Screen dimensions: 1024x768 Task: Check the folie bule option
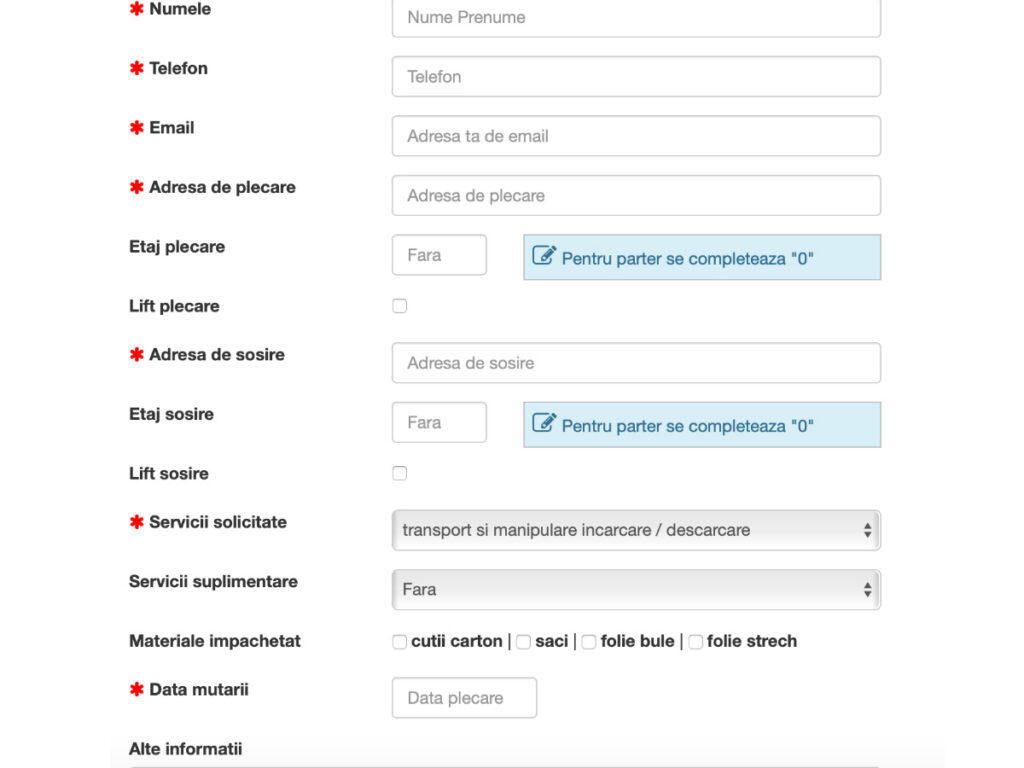click(588, 641)
